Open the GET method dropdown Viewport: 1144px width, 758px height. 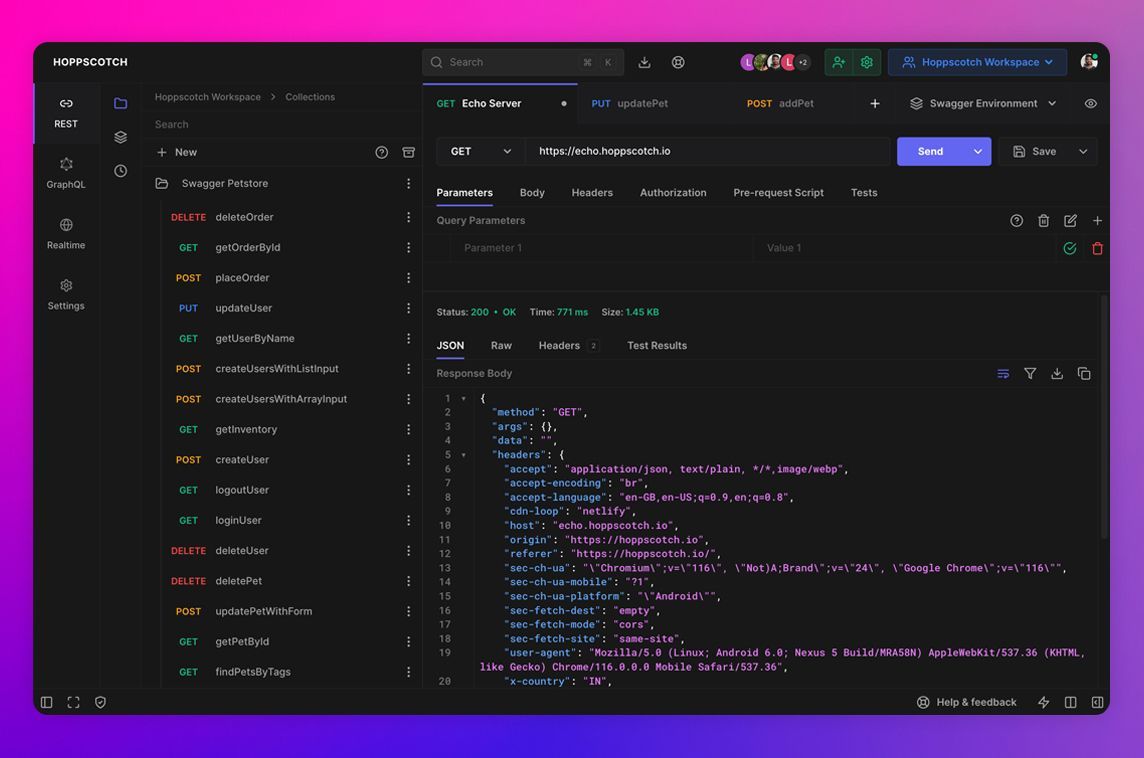478,150
